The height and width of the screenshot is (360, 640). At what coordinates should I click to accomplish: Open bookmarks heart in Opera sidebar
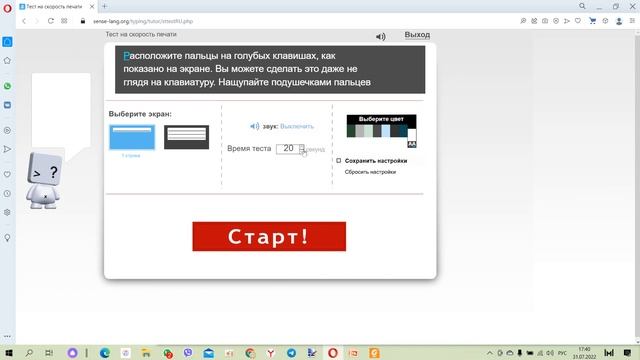7,174
